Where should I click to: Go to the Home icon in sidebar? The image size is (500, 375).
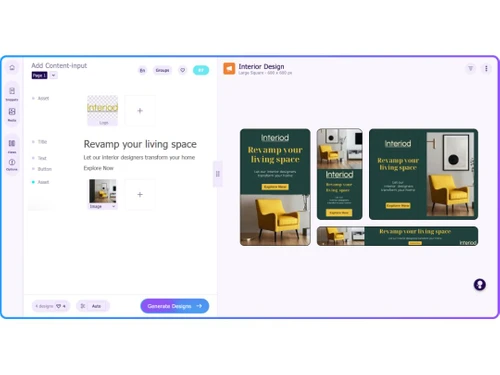click(12, 68)
